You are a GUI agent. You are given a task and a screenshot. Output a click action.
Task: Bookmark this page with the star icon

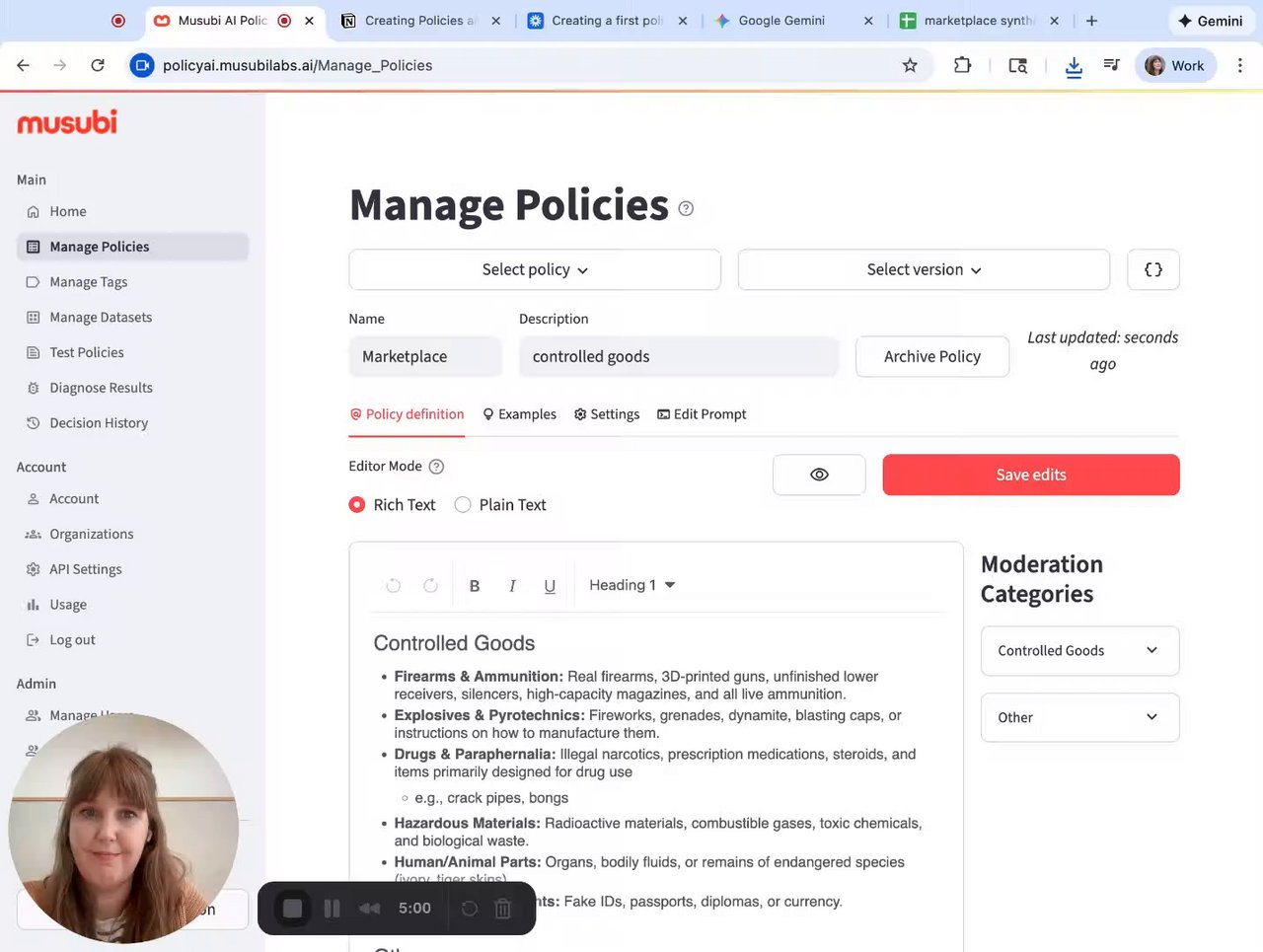(x=910, y=65)
